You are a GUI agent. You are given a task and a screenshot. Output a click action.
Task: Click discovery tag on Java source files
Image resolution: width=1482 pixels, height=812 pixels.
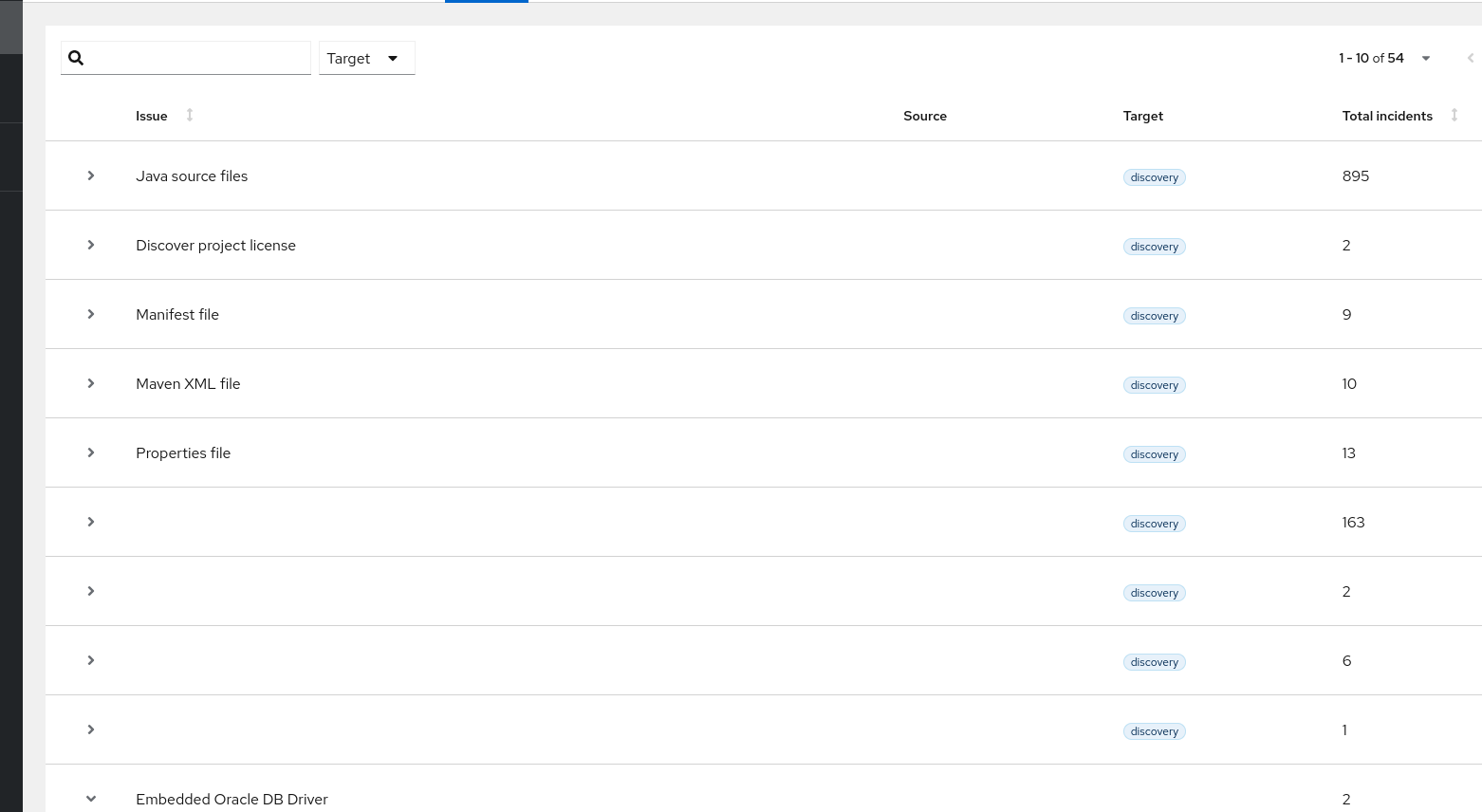click(x=1154, y=177)
